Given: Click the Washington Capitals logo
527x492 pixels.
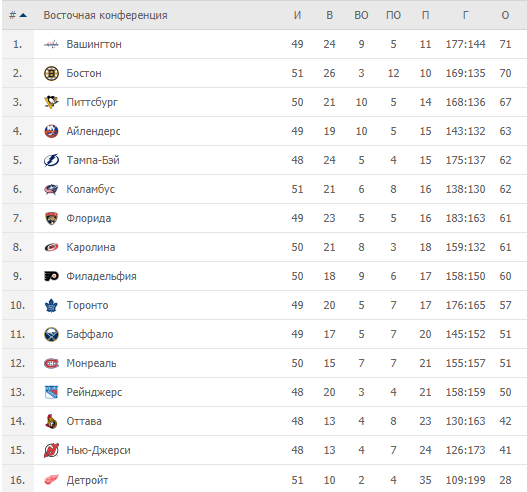Looking at the screenshot, I should [51, 44].
